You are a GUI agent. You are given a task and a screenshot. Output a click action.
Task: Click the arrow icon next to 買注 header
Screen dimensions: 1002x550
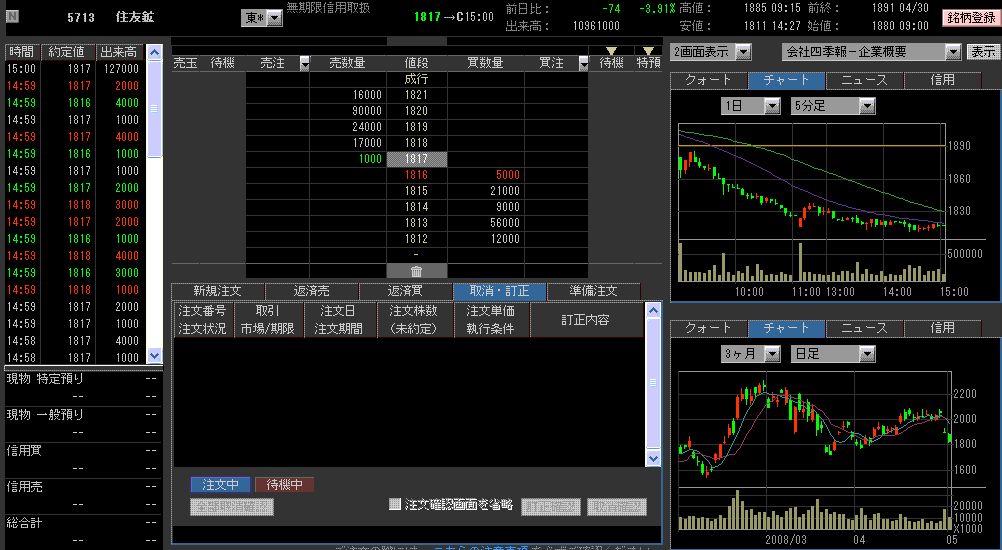pos(584,63)
